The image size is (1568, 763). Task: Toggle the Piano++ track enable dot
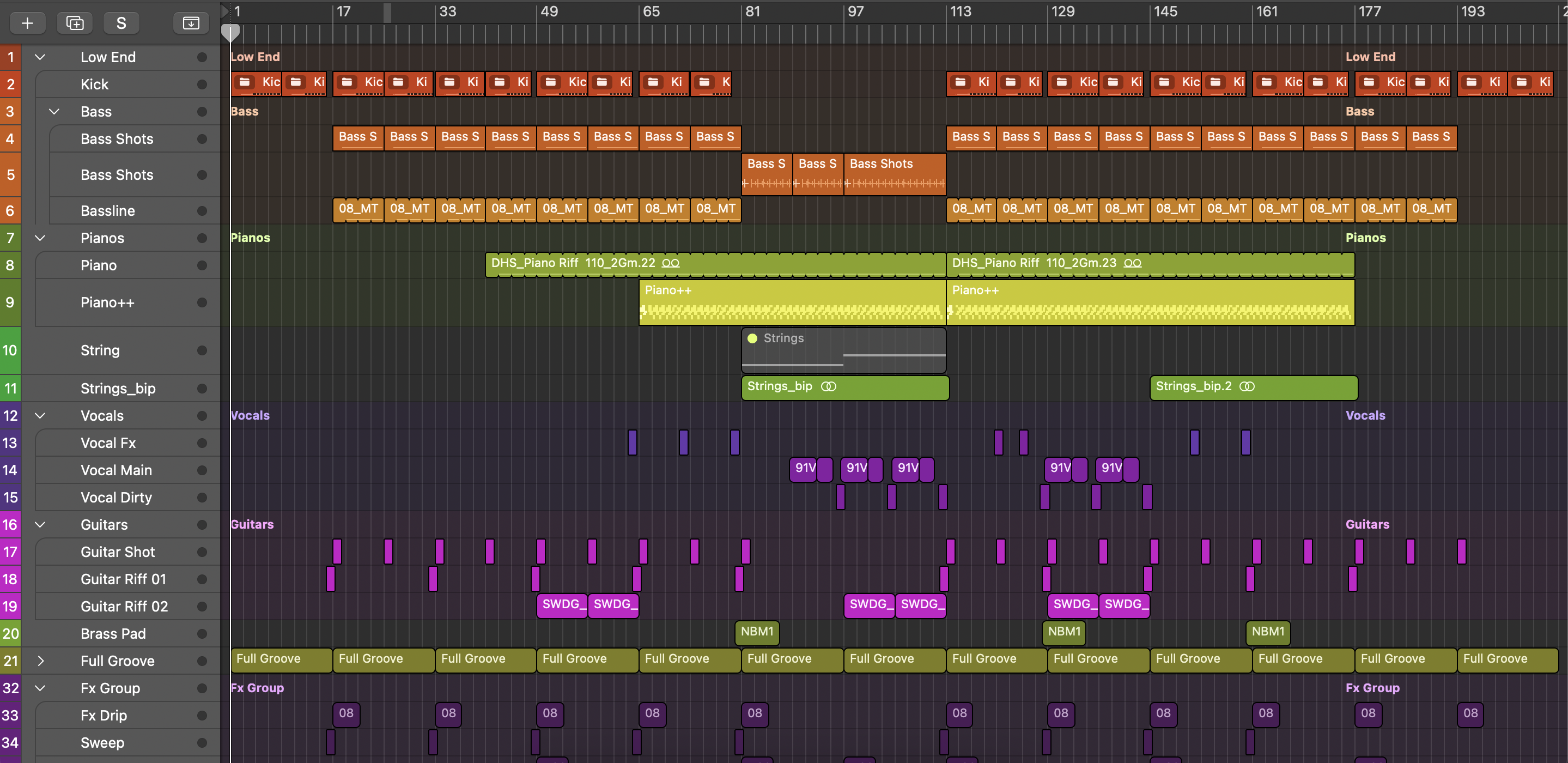click(x=202, y=302)
